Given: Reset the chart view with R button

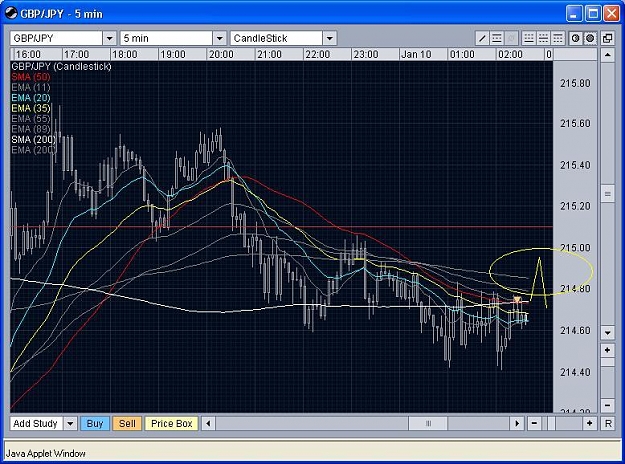Looking at the screenshot, I should 608,423.
